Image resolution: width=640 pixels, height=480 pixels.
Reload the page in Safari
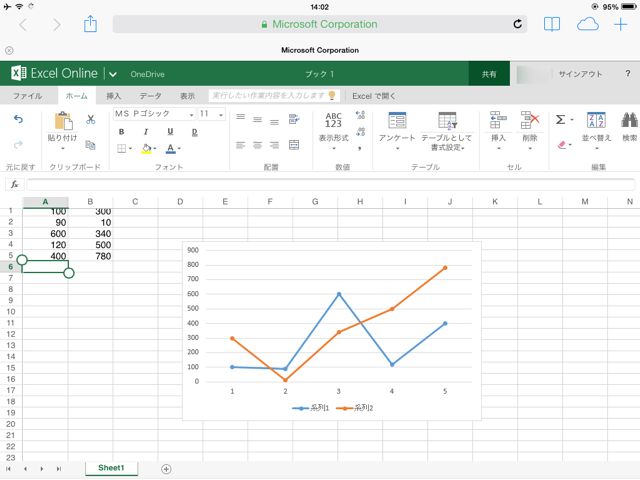click(x=517, y=24)
